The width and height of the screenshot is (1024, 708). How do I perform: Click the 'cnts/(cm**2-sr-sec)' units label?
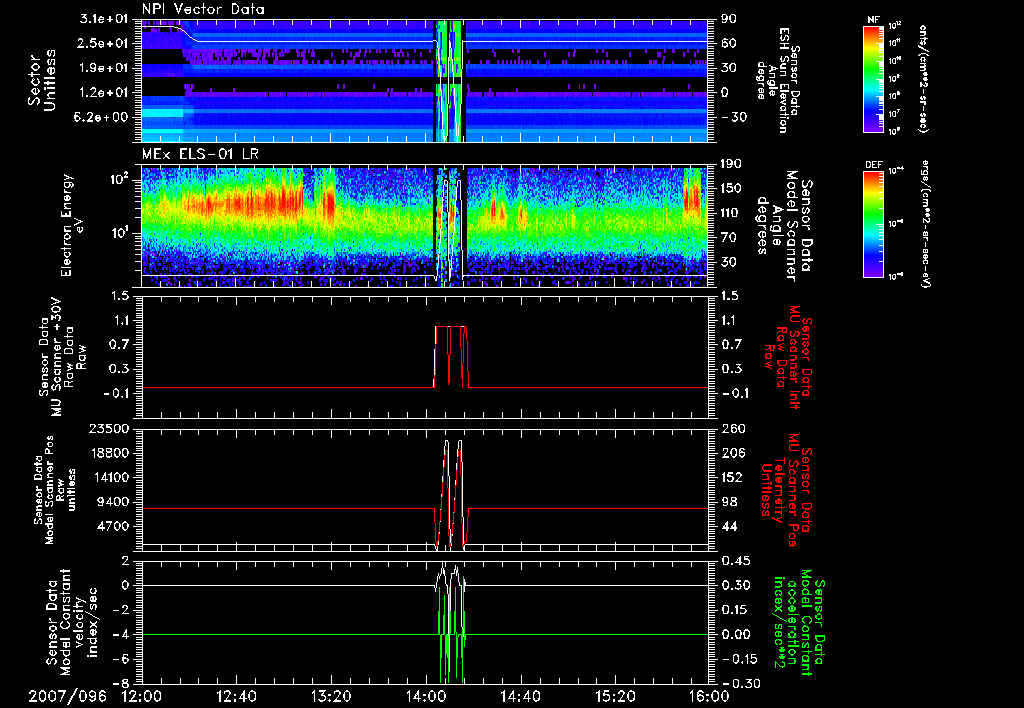click(923, 79)
